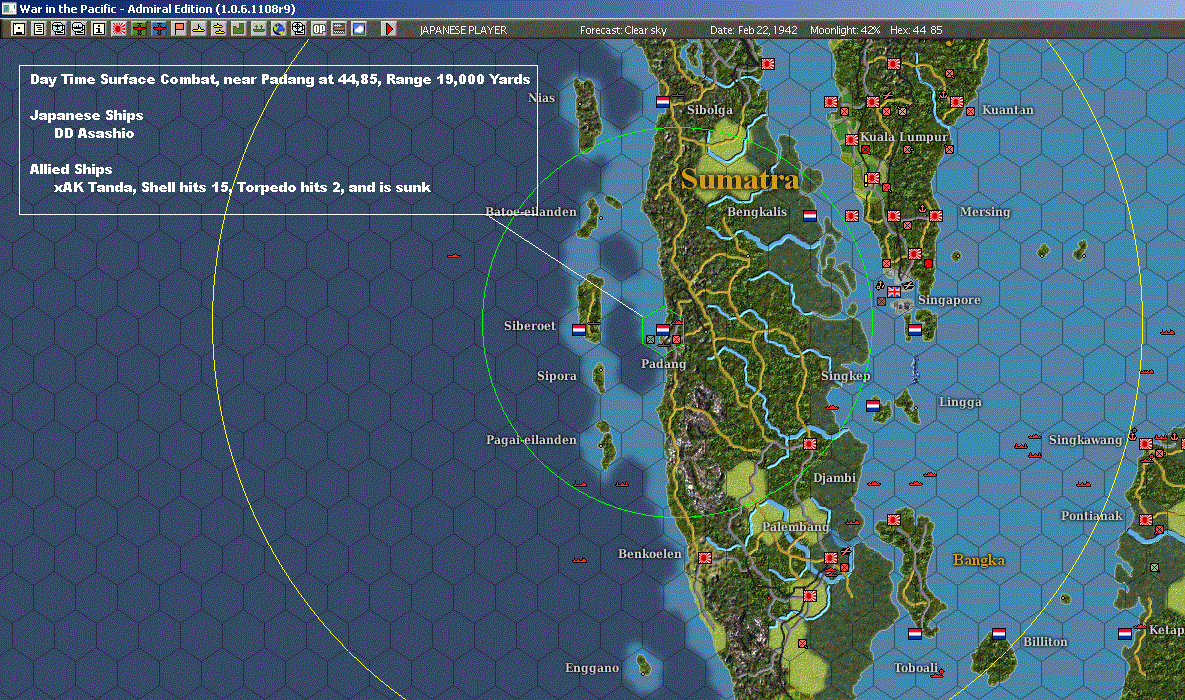Click the Japanese rising sun flag toolbar icon
Viewport: 1185px width, 700px height.
click(119, 29)
